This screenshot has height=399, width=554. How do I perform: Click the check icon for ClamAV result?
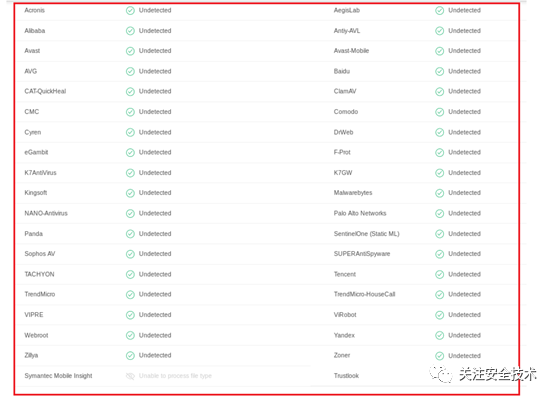tap(440, 92)
